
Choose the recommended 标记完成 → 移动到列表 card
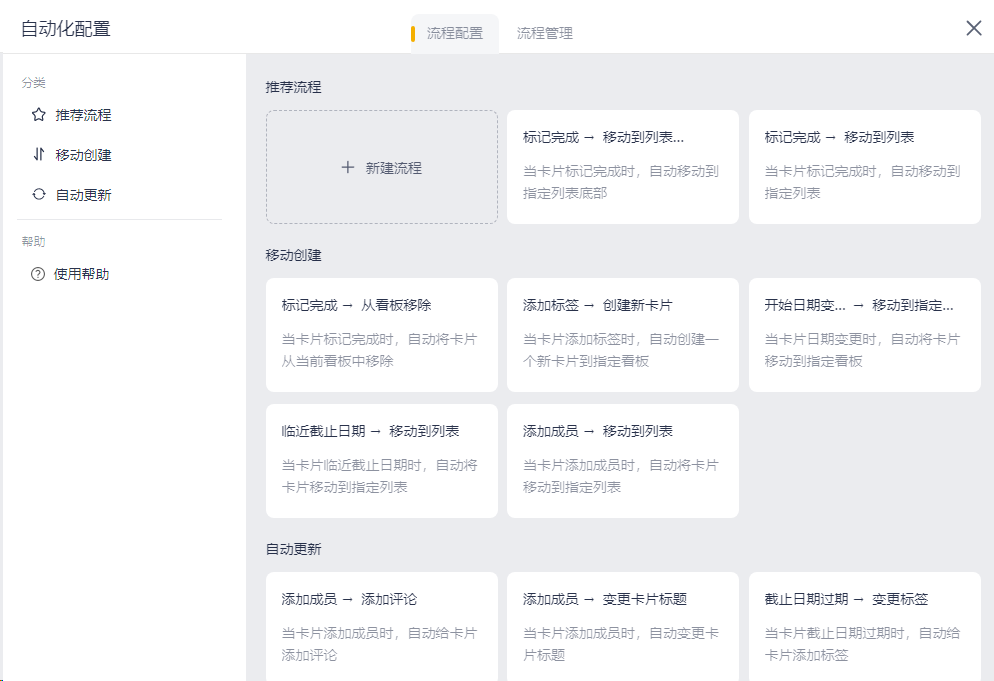click(864, 166)
